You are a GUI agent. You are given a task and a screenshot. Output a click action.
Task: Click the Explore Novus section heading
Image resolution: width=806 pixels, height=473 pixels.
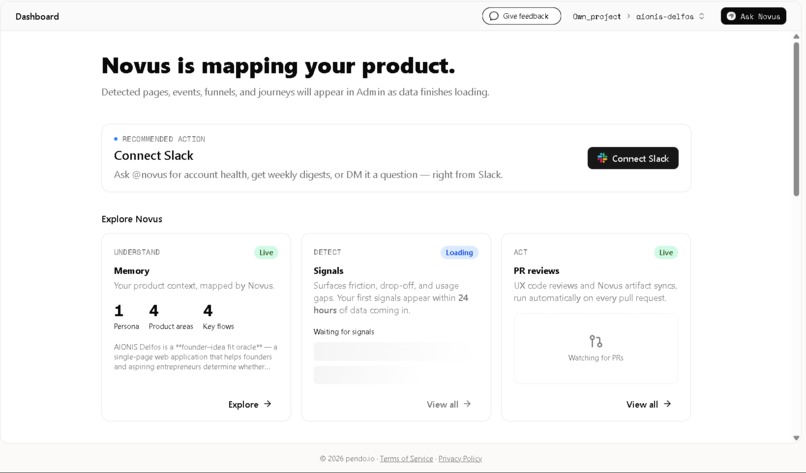pyautogui.click(x=132, y=219)
